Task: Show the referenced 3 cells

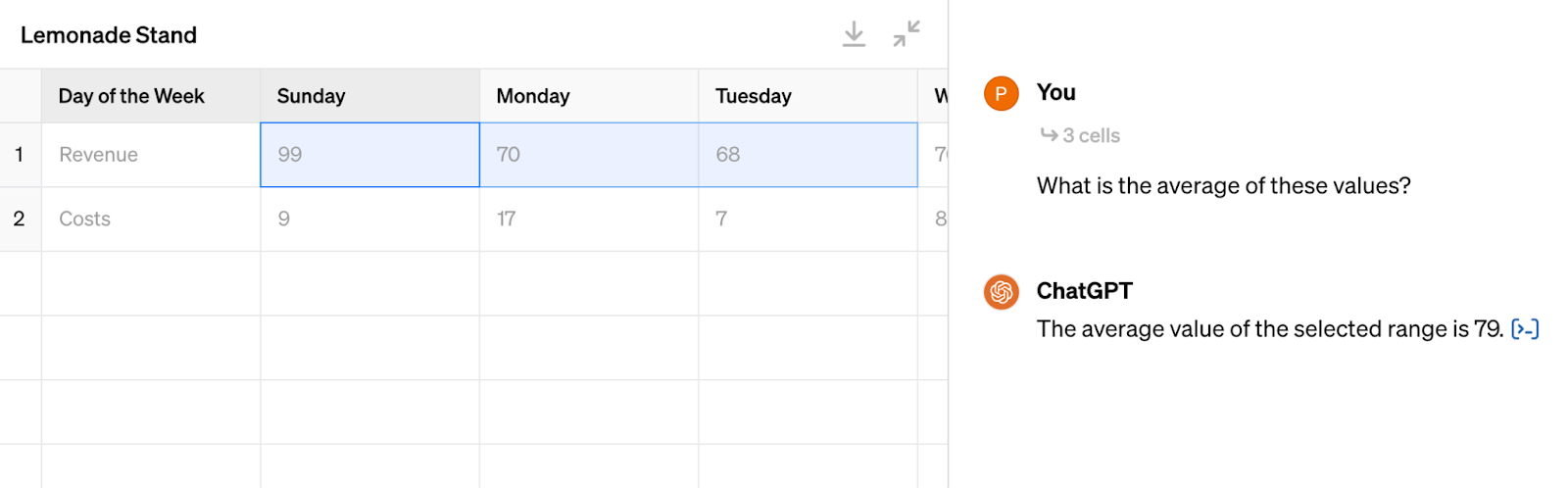Action: 1080,135
